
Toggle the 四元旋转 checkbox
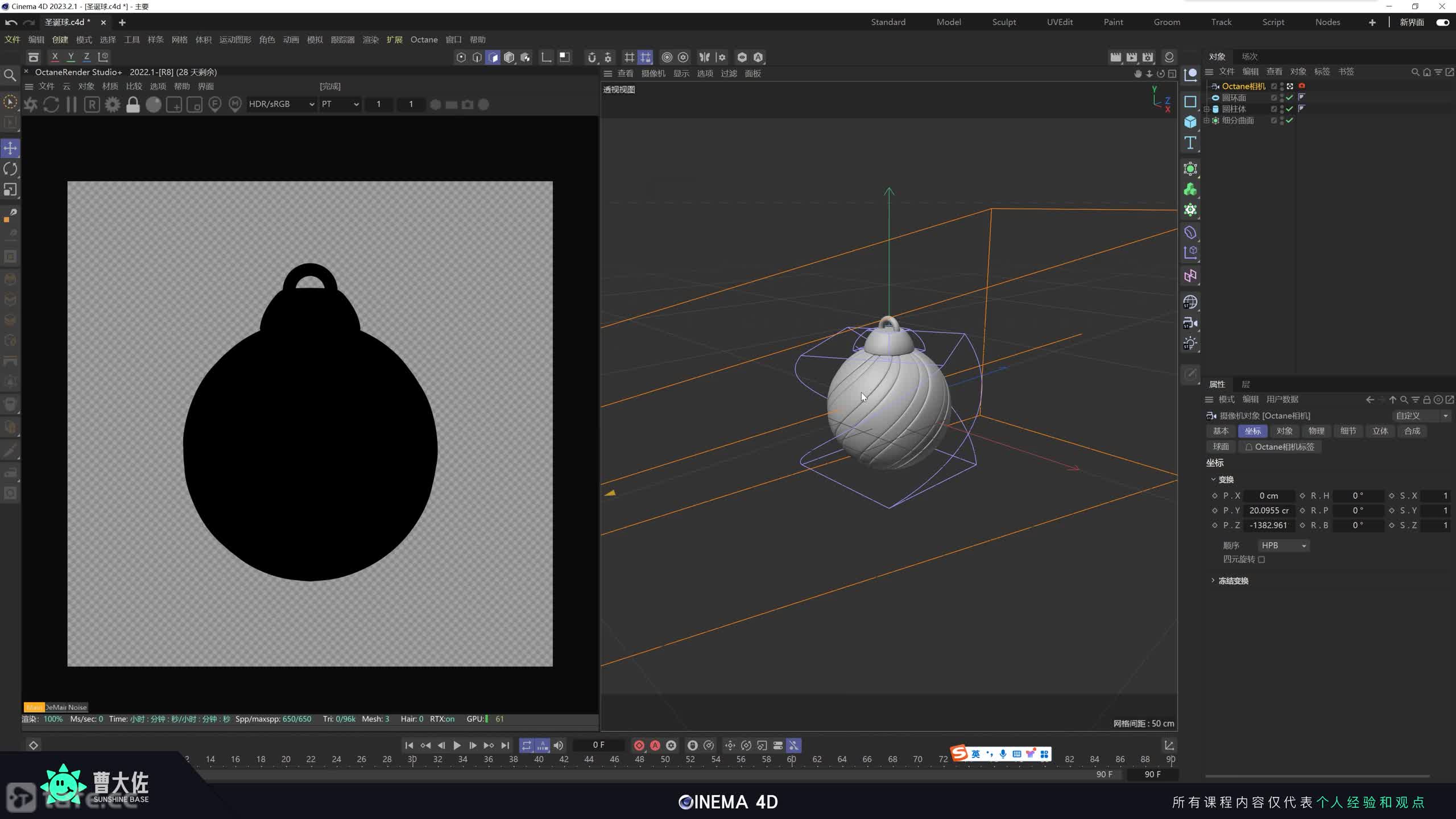pyautogui.click(x=1261, y=560)
